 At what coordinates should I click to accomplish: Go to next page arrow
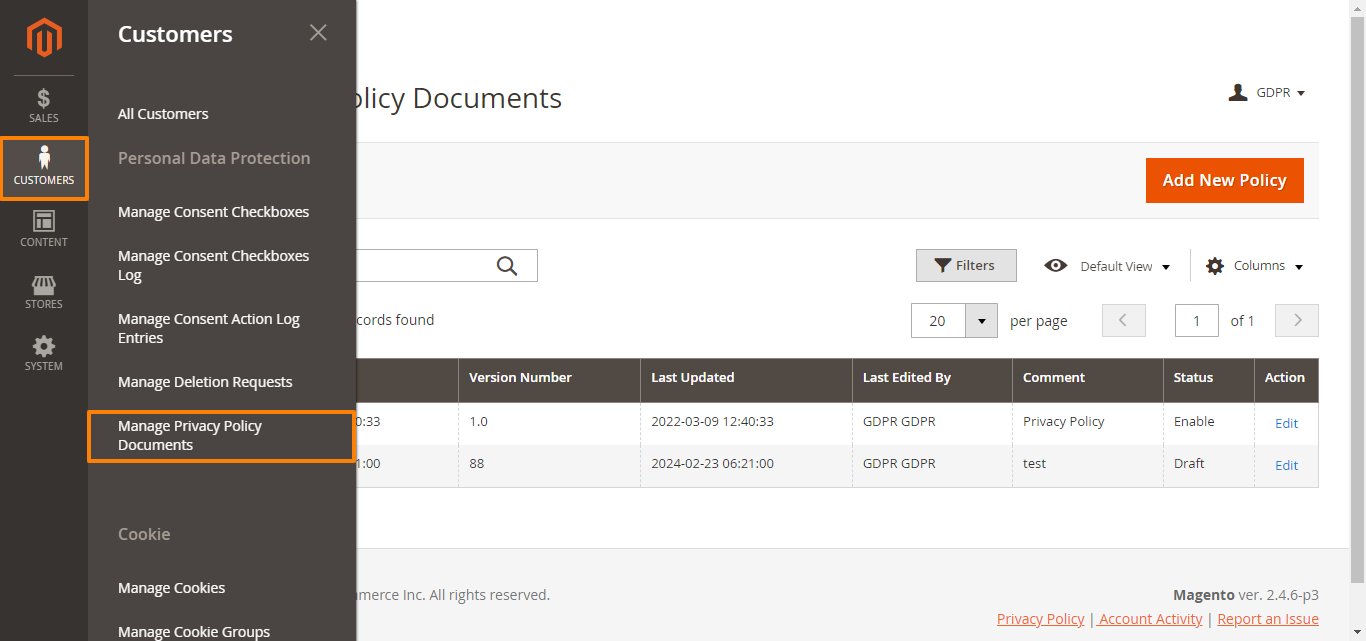click(x=1298, y=320)
